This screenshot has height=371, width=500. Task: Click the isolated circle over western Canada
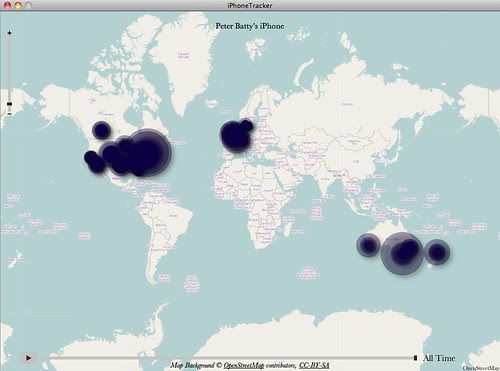(x=101, y=130)
